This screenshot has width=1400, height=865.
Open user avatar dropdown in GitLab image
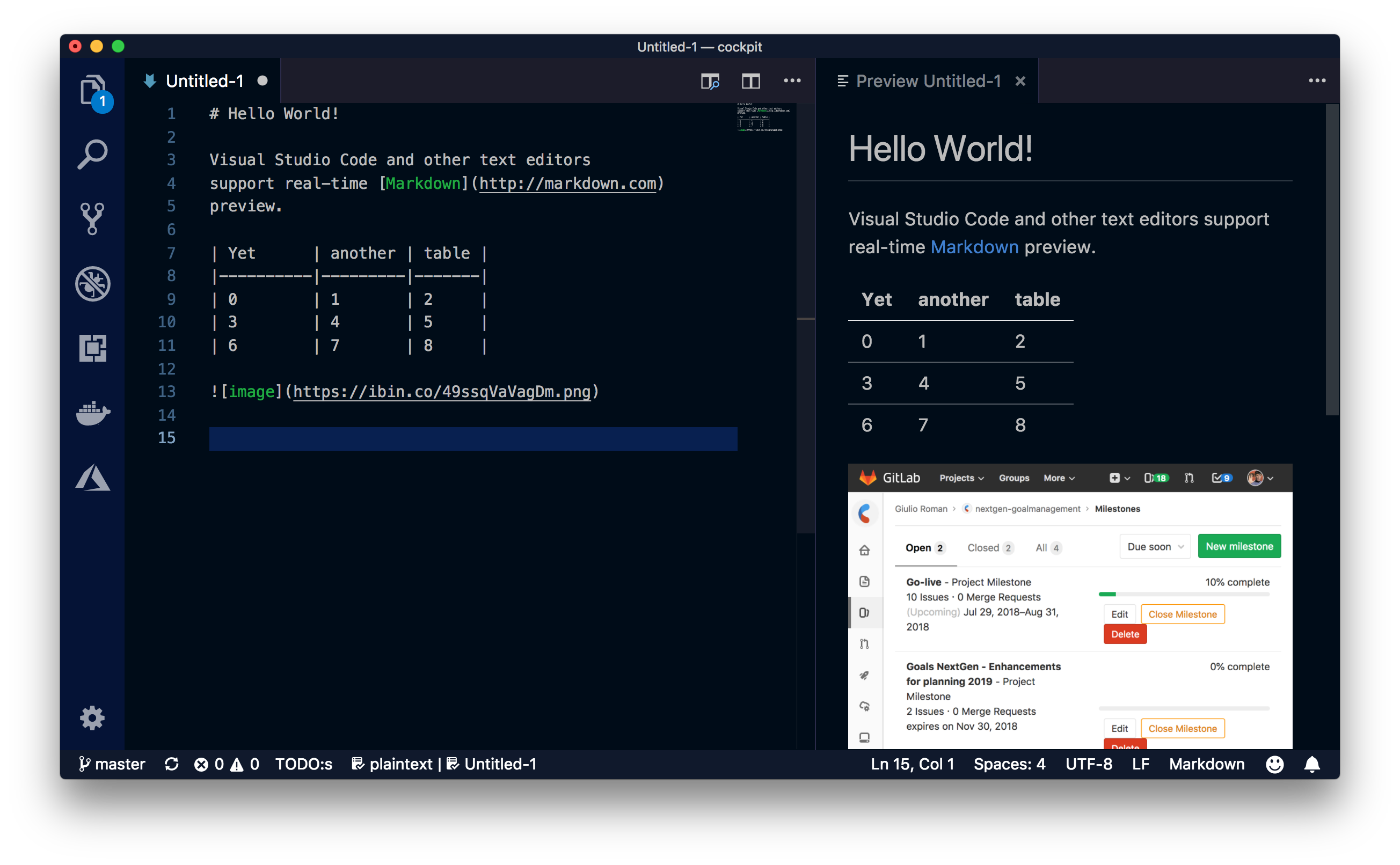click(x=1260, y=478)
